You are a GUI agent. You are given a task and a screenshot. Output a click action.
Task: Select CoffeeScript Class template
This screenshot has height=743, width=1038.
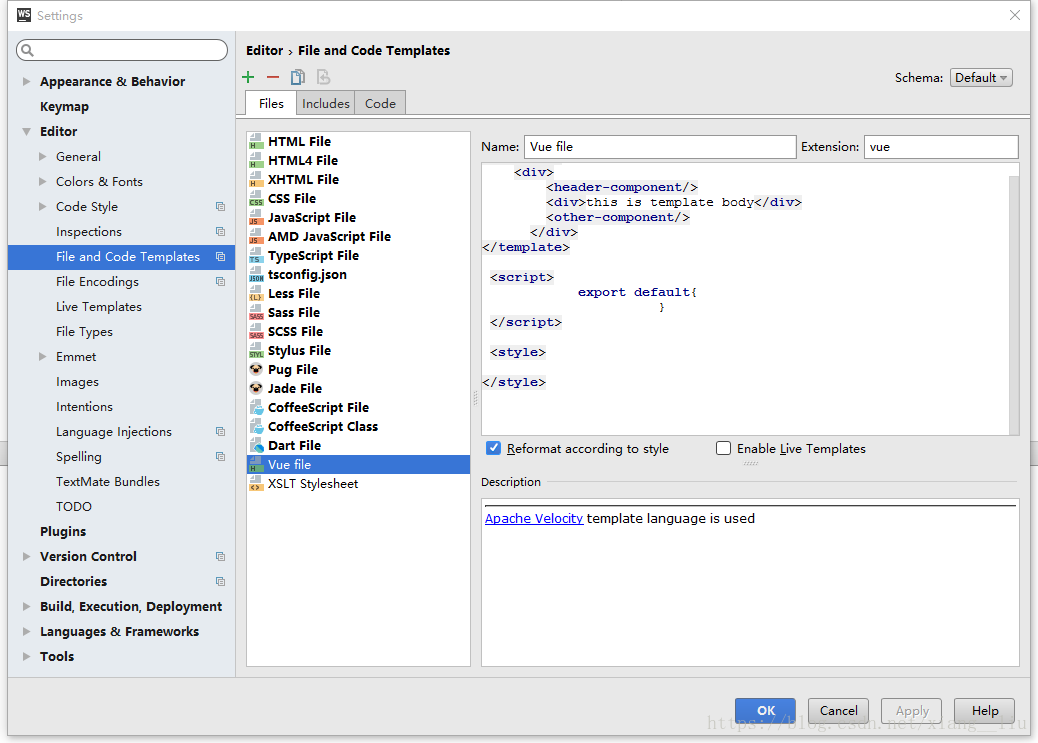click(358, 426)
